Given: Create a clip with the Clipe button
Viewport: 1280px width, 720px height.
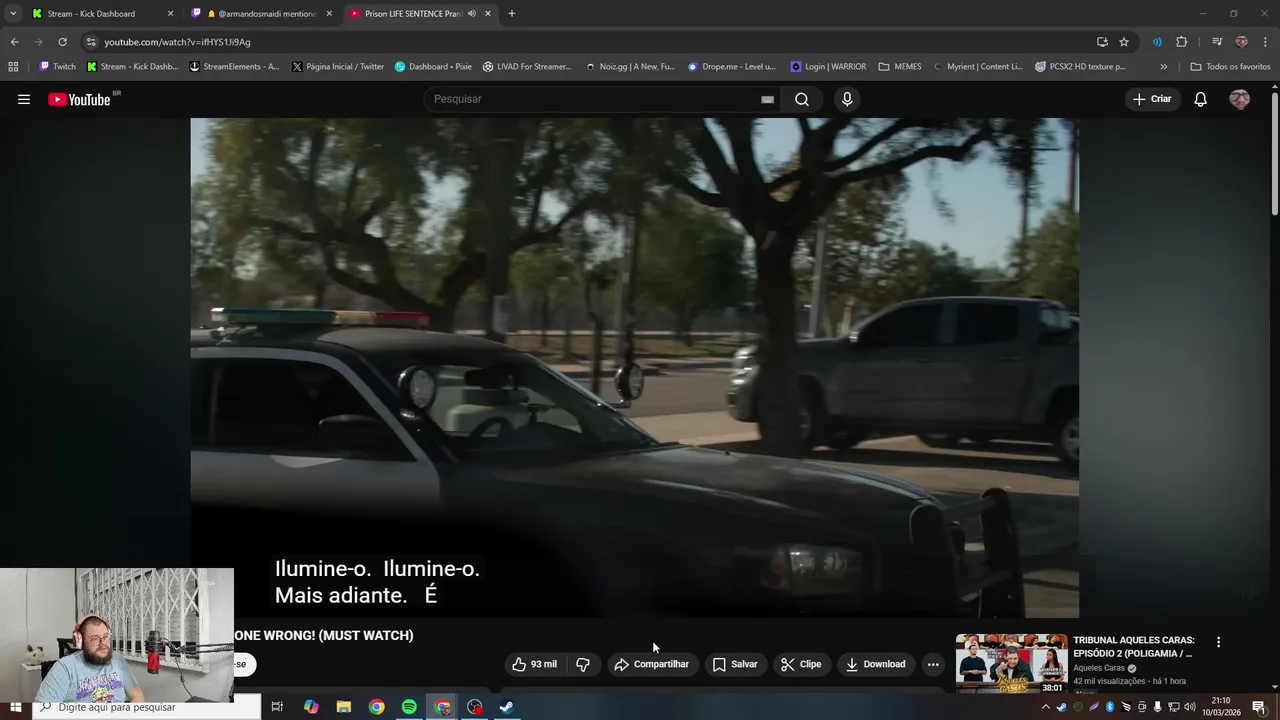Looking at the screenshot, I should [x=801, y=664].
